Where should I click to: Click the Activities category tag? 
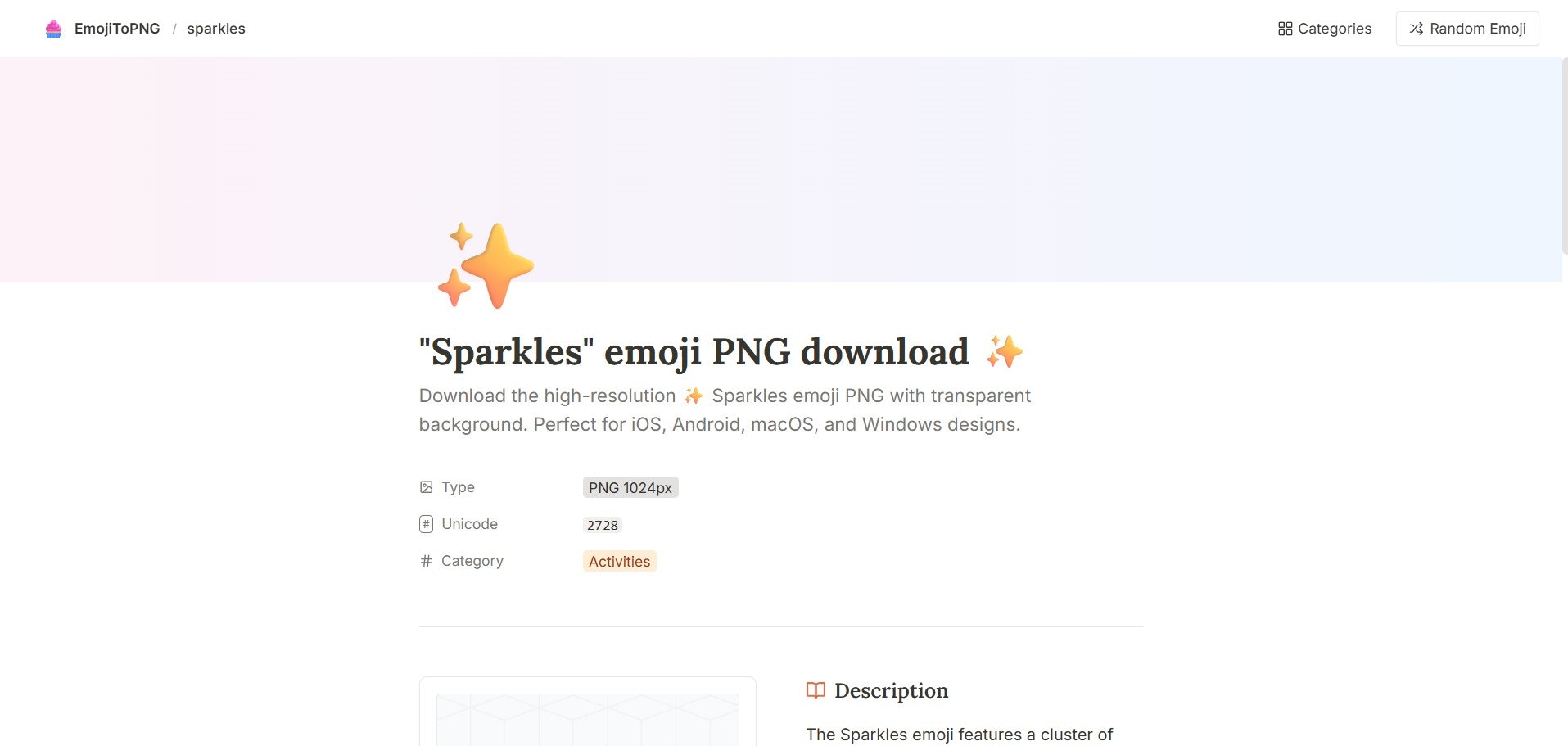tap(619, 561)
